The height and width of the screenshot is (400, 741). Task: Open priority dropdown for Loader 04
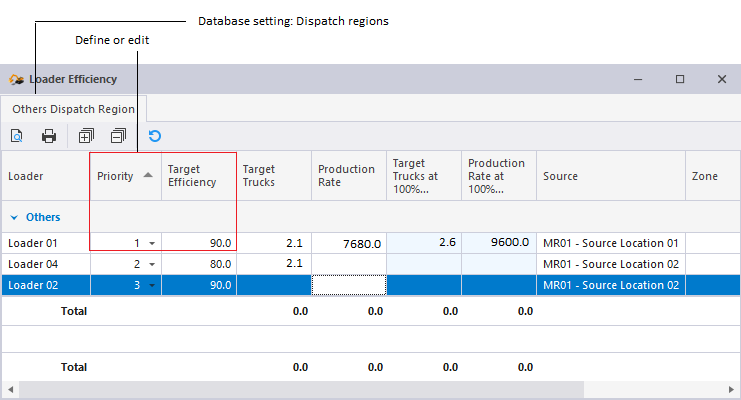click(152, 264)
